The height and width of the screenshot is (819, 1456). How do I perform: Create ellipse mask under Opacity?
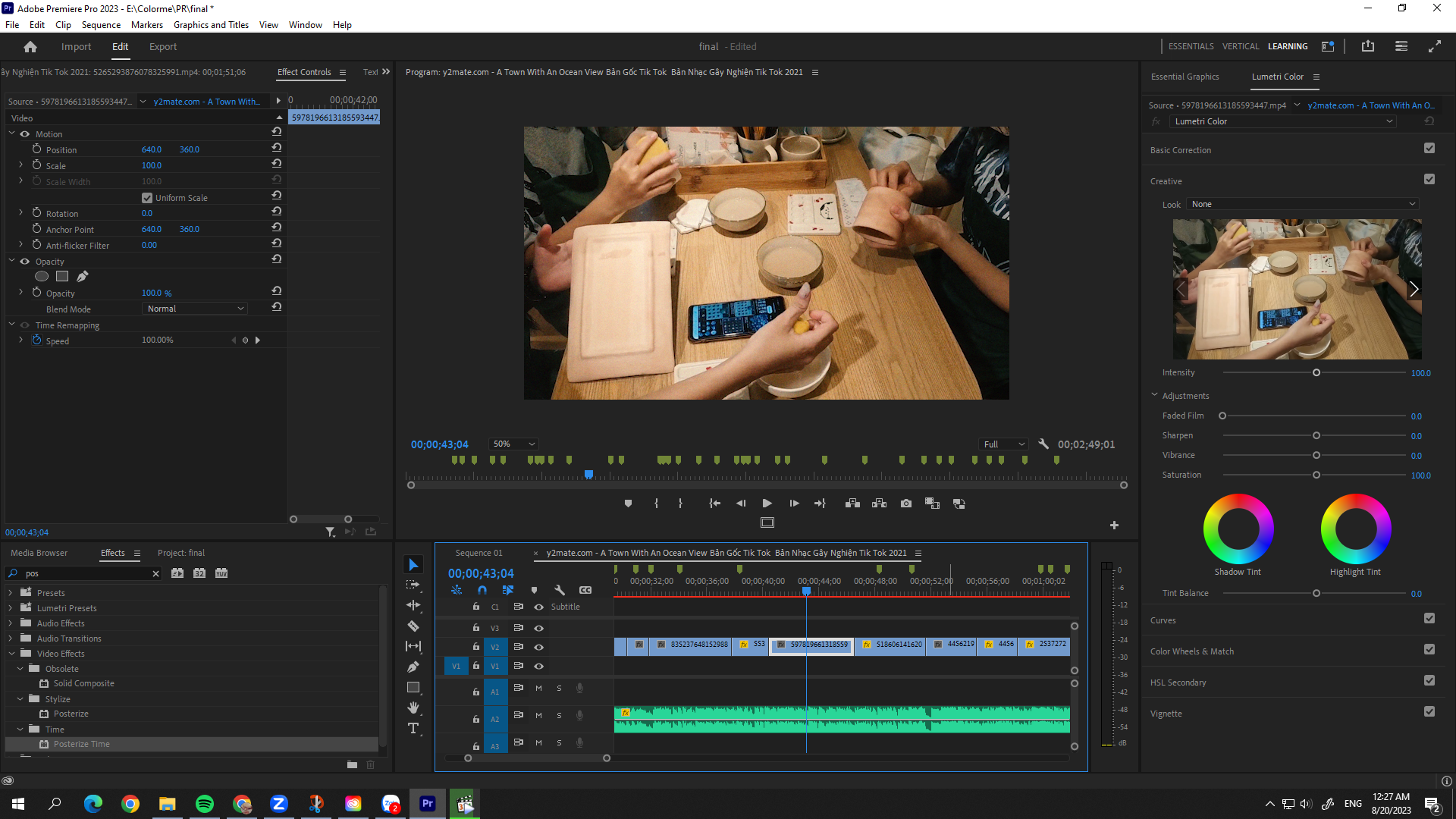click(42, 277)
